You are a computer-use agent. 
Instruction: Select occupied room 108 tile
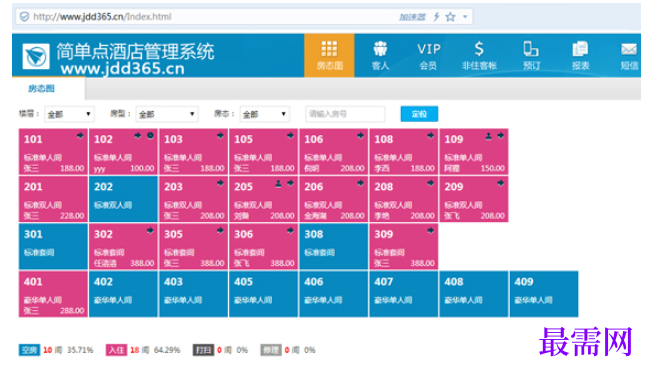point(404,152)
